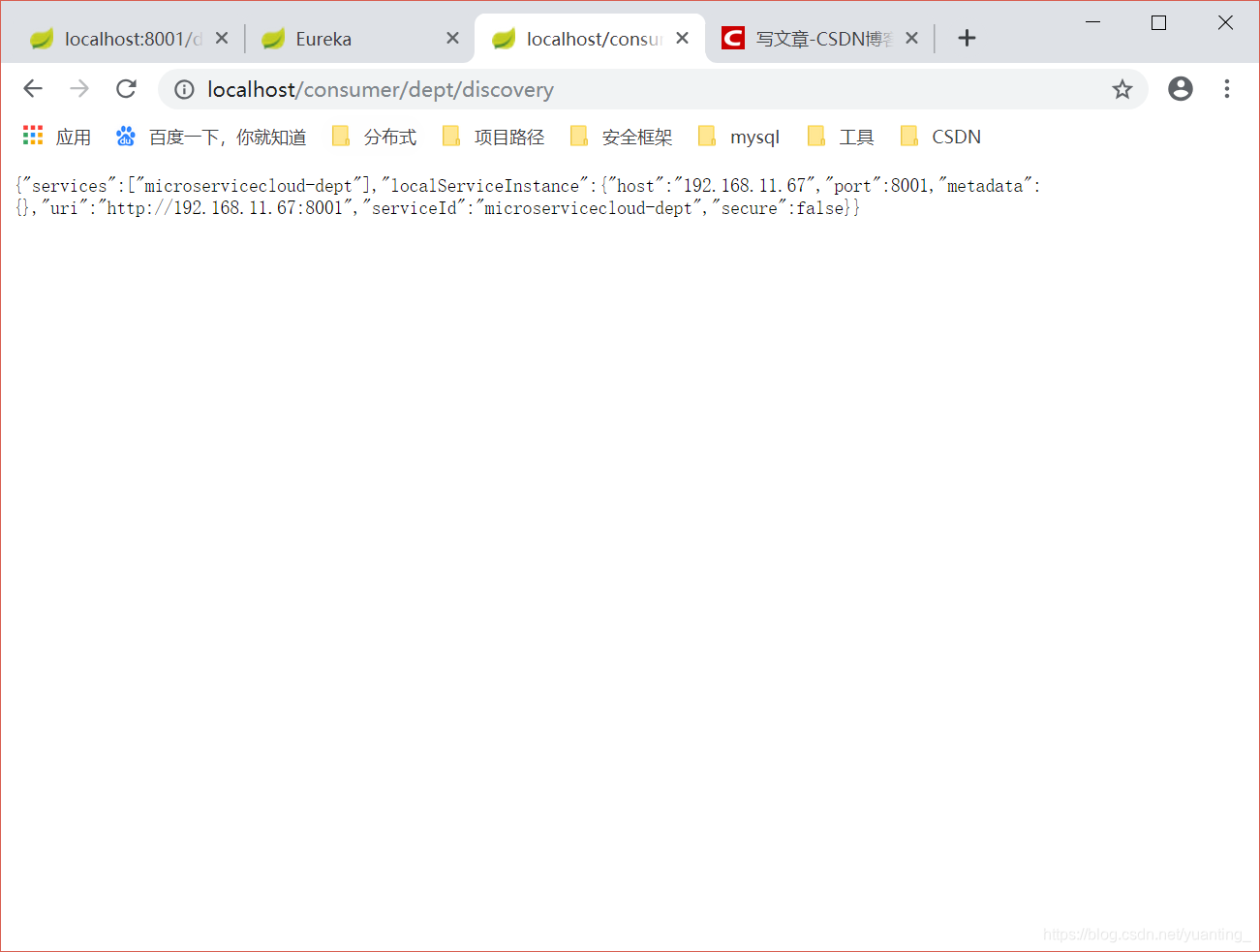The image size is (1260, 952).
Task: Reload the current page
Action: coord(126,89)
